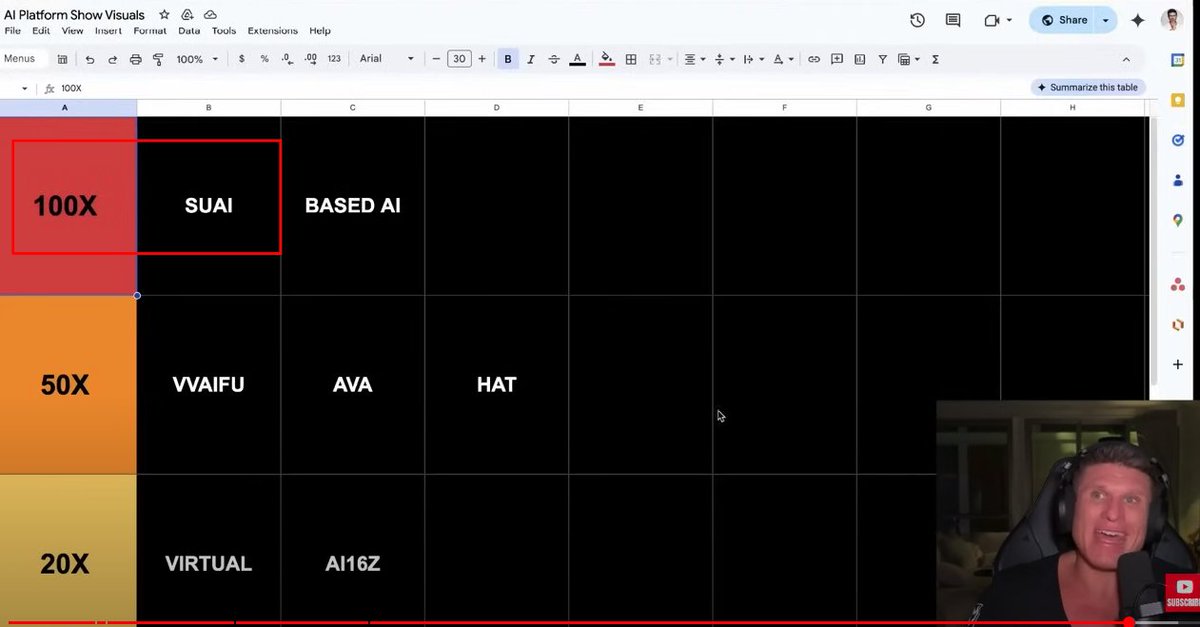The height and width of the screenshot is (627, 1200).
Task: Click the Share button
Action: coord(1063,20)
